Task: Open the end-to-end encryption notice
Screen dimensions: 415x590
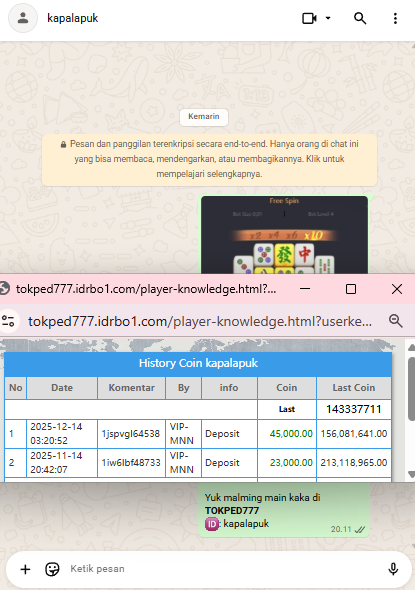Action: (x=209, y=159)
